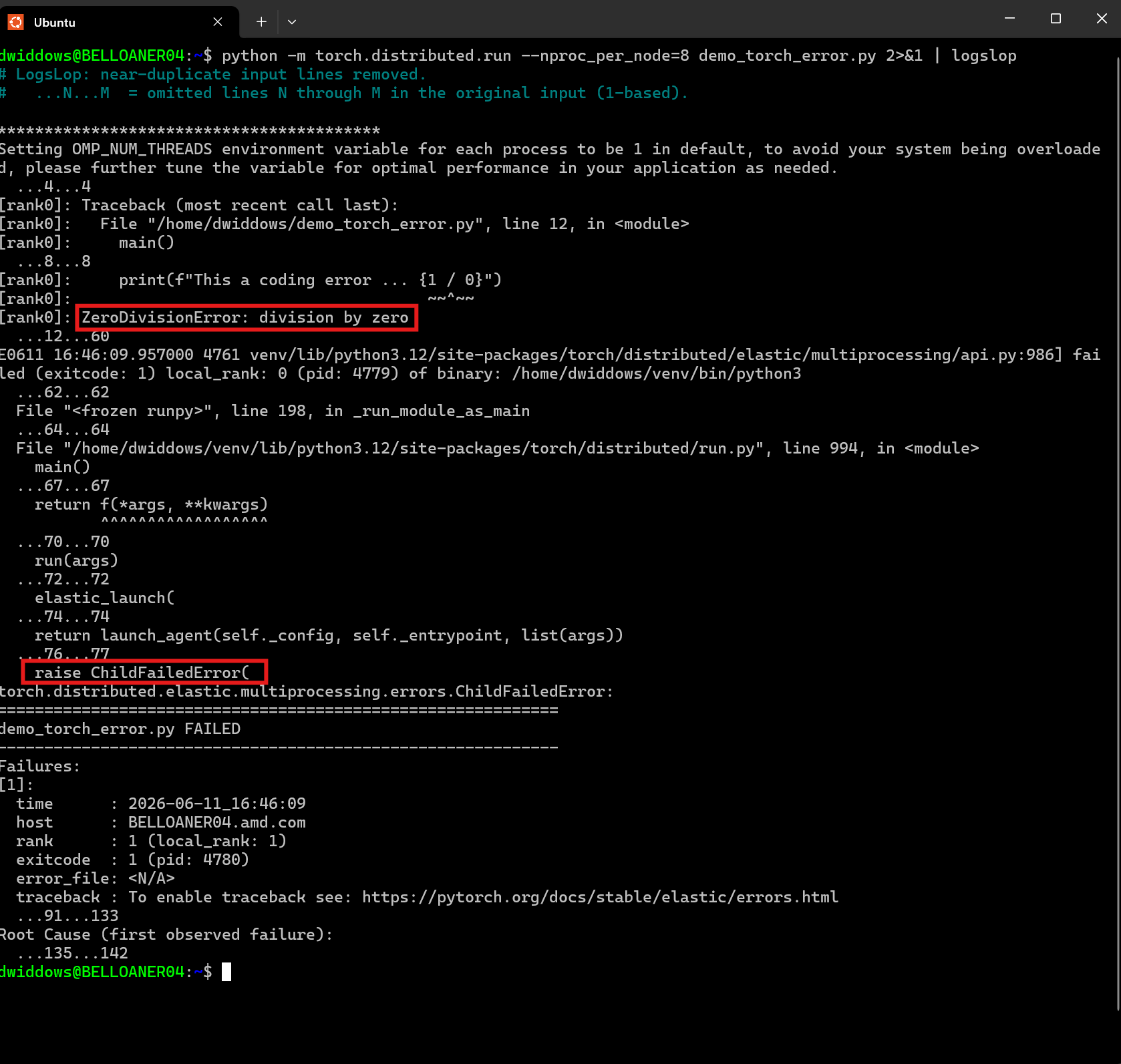This screenshot has height=1064, width=1121.
Task: Click the 'ZeroDivisionError: division by zero' text
Action: coord(245,317)
